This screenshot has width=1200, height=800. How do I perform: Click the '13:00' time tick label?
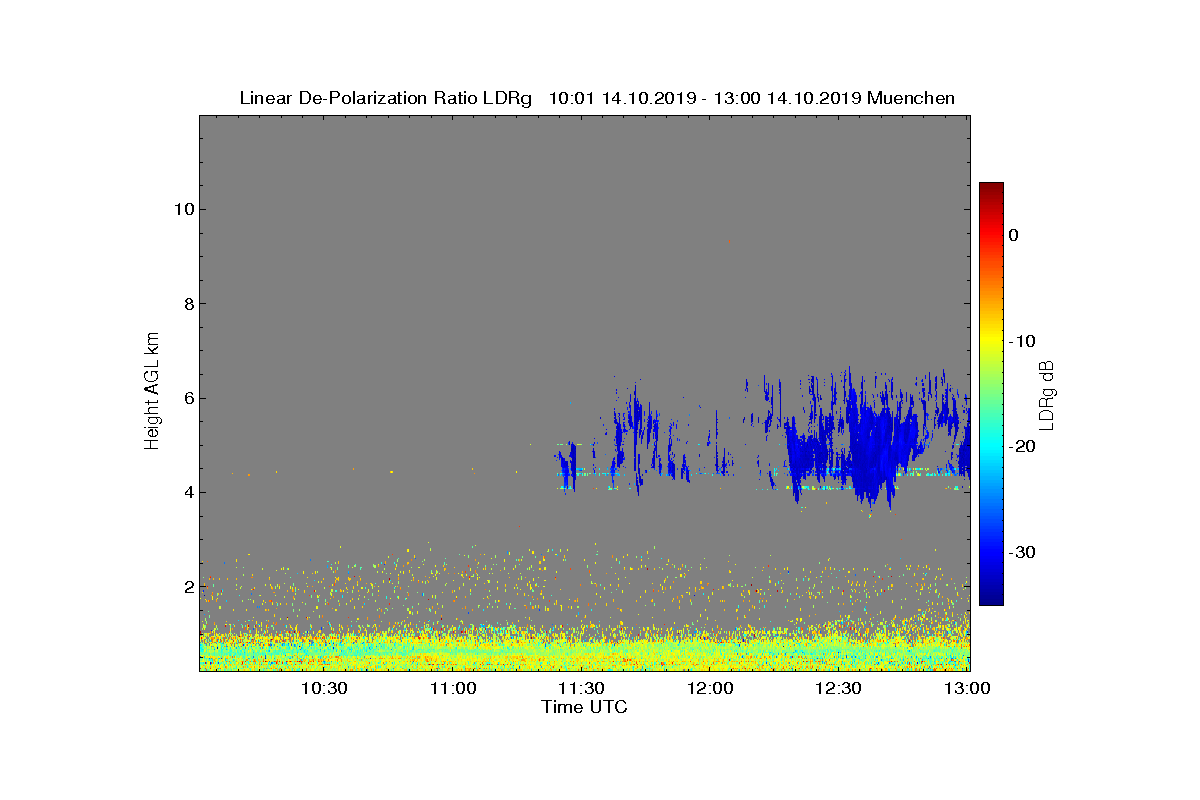pos(967,688)
